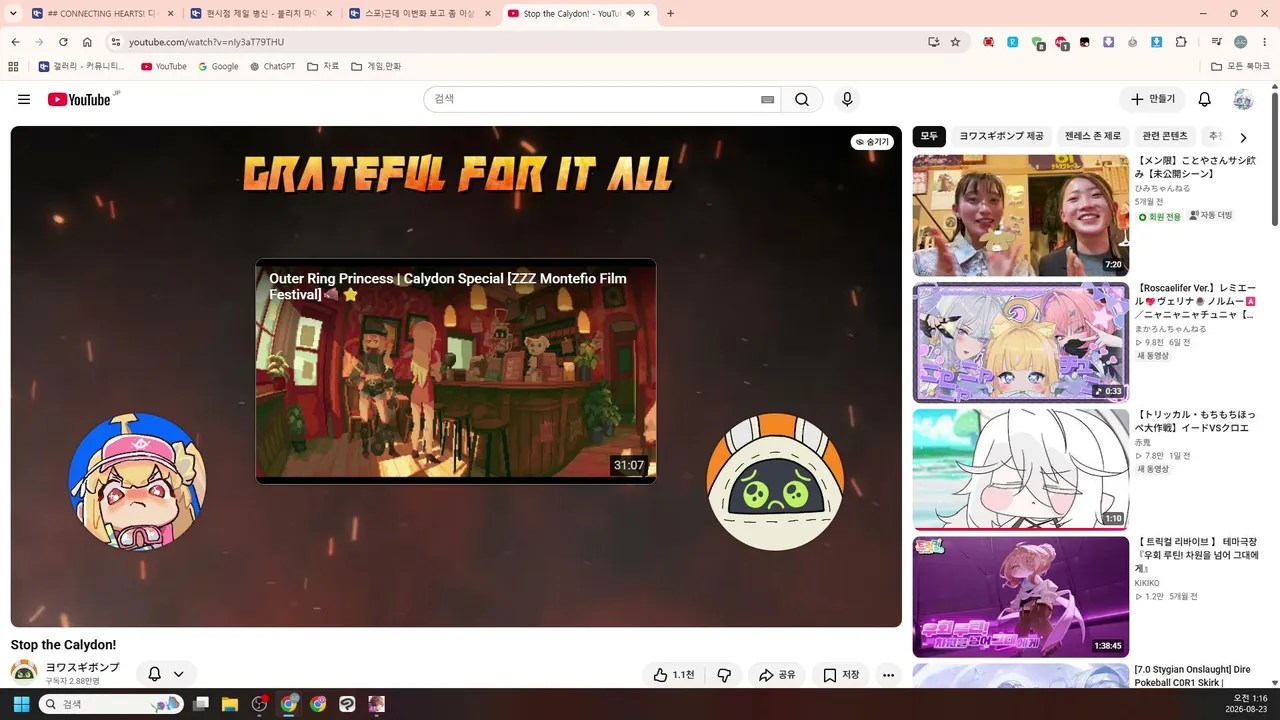
Task: Open the Chrome extensions puzzle menu
Action: point(1181,42)
